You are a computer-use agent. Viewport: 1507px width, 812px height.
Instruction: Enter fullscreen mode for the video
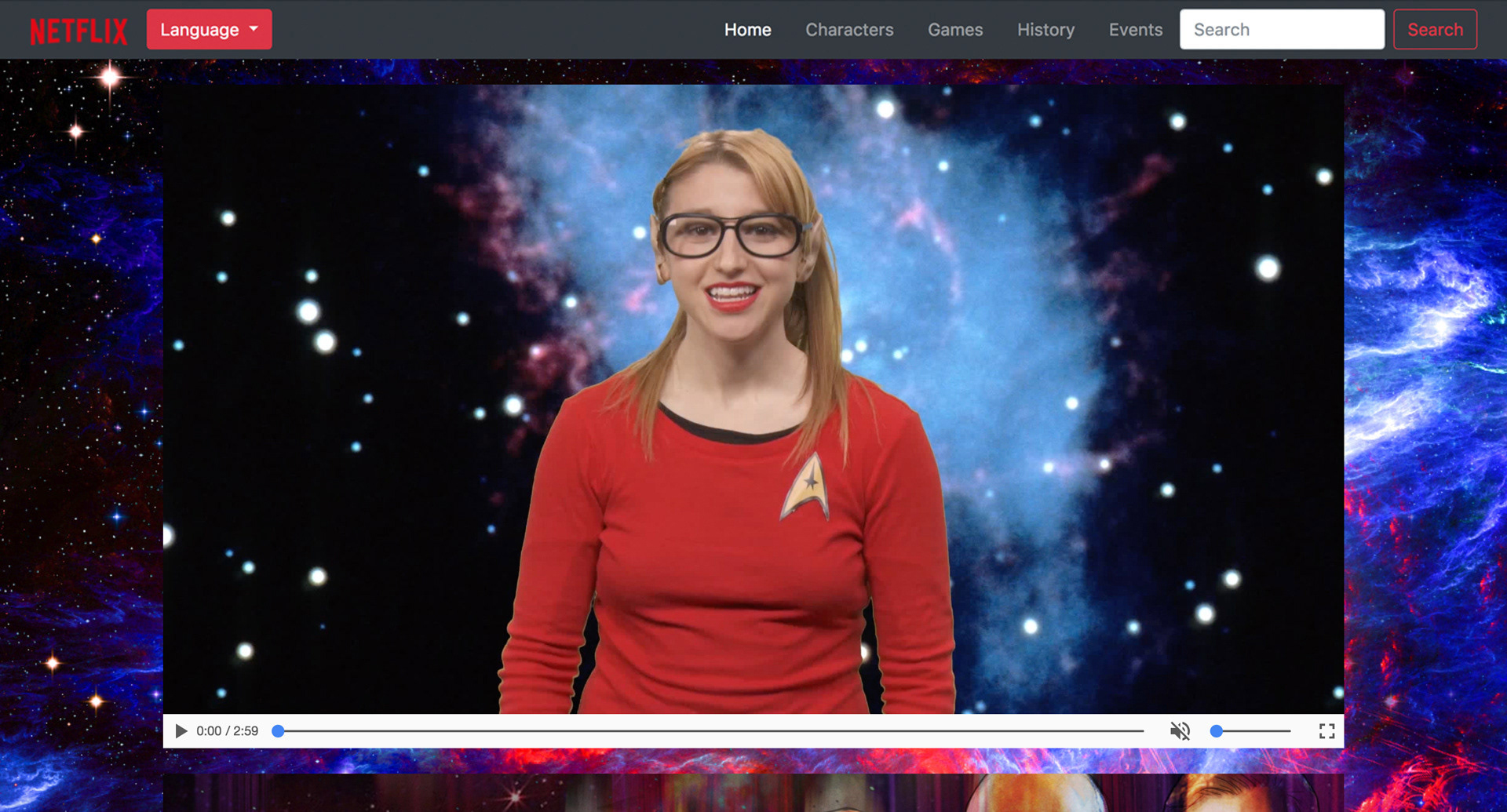tap(1326, 731)
